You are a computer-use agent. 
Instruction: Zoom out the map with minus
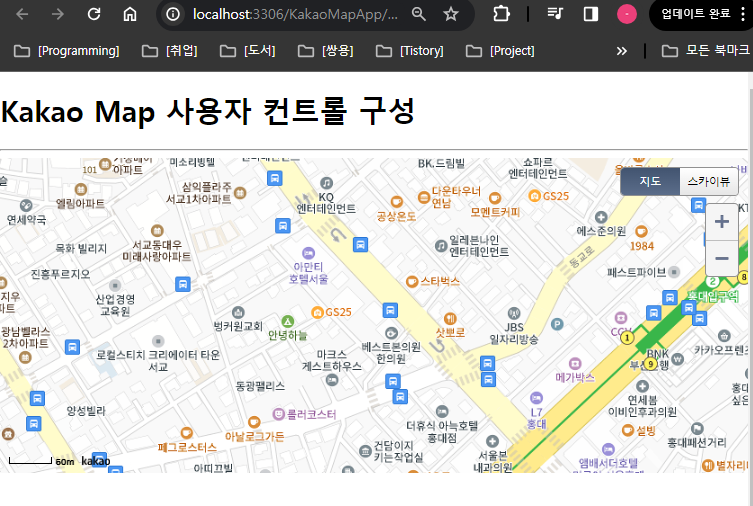722,258
